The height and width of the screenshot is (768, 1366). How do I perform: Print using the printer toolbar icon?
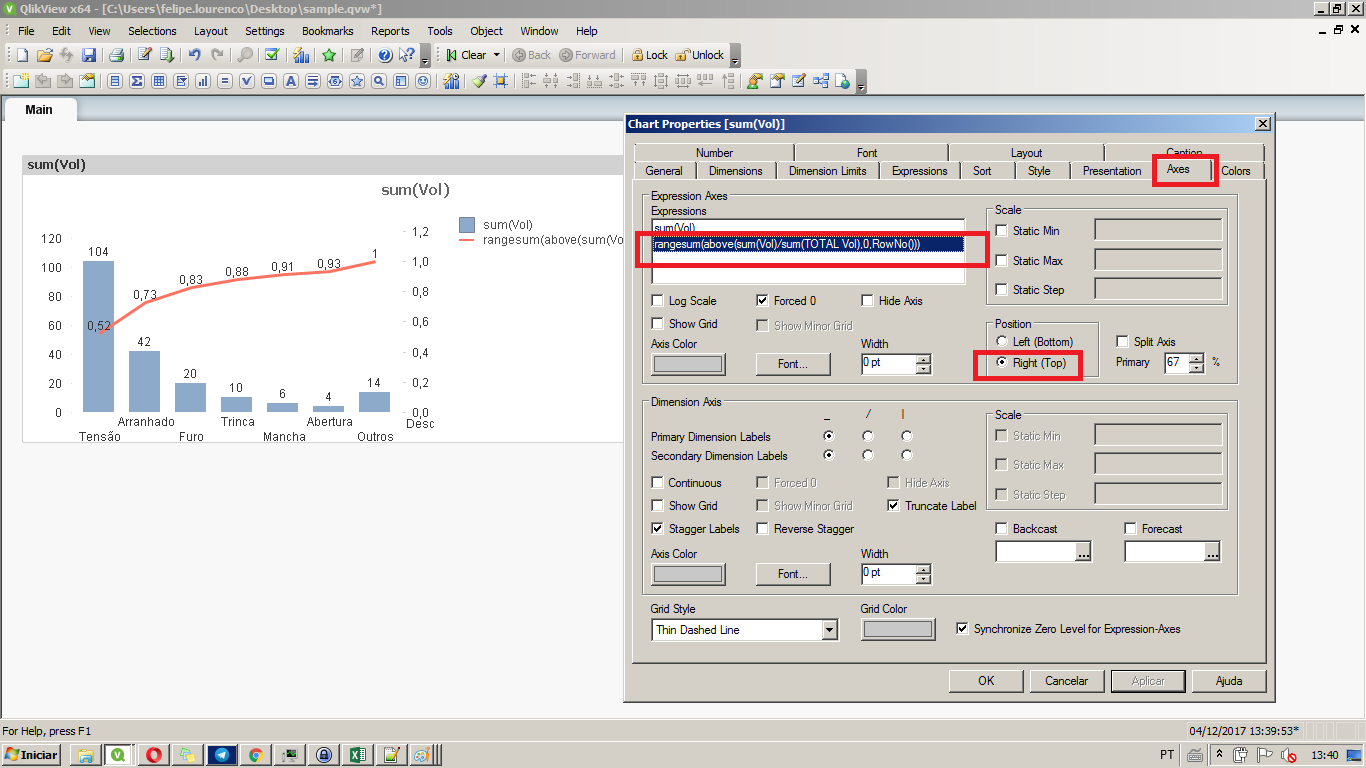(116, 55)
